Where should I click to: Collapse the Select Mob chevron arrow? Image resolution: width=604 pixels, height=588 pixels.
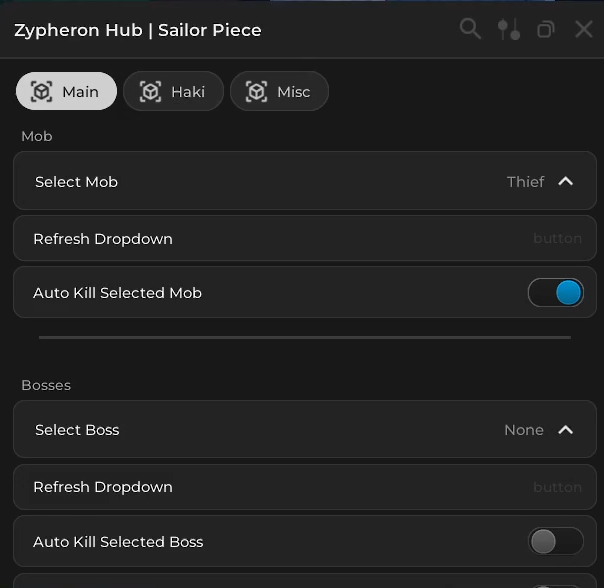pos(565,181)
